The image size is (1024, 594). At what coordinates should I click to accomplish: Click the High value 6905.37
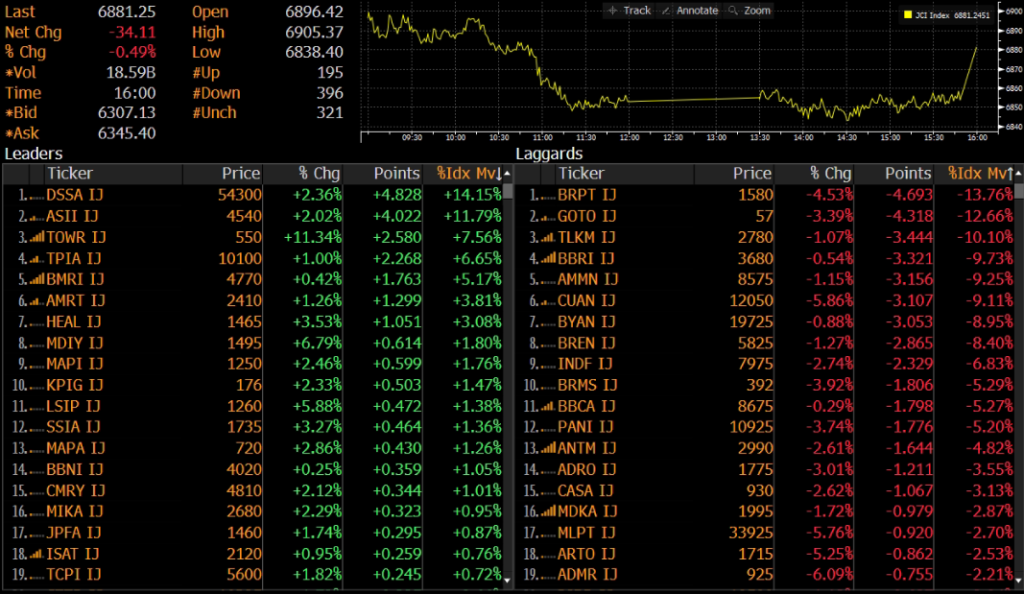[314, 33]
